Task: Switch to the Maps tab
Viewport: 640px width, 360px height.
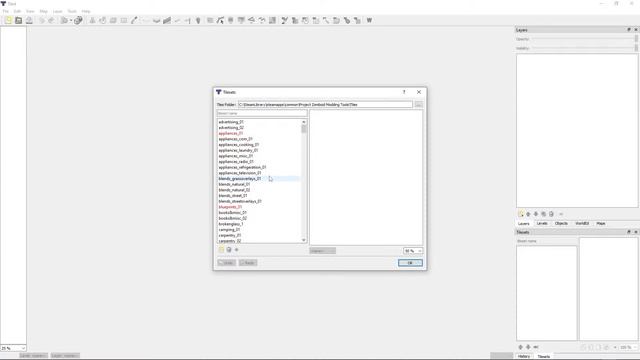Action: (601, 224)
